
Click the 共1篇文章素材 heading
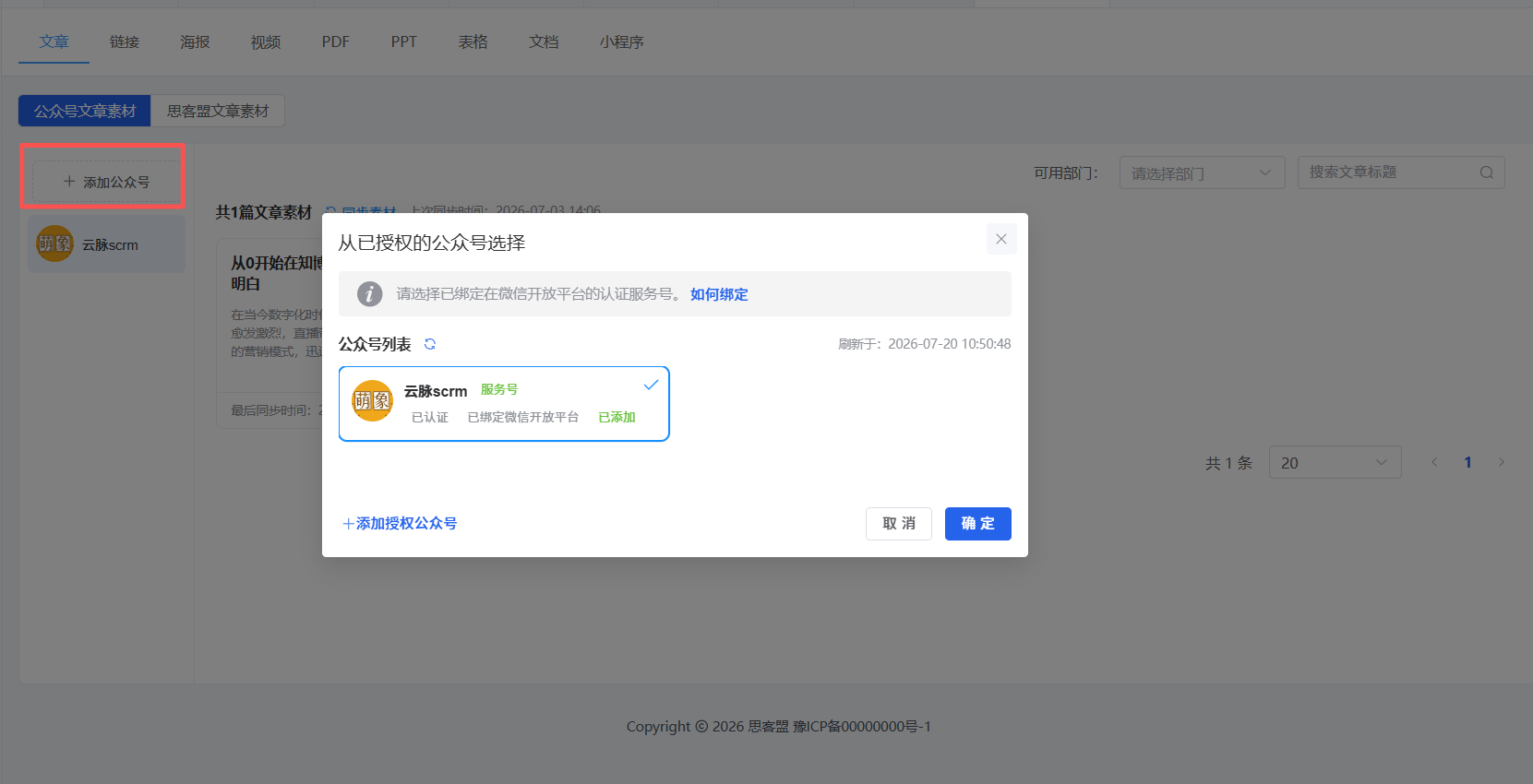coord(264,212)
